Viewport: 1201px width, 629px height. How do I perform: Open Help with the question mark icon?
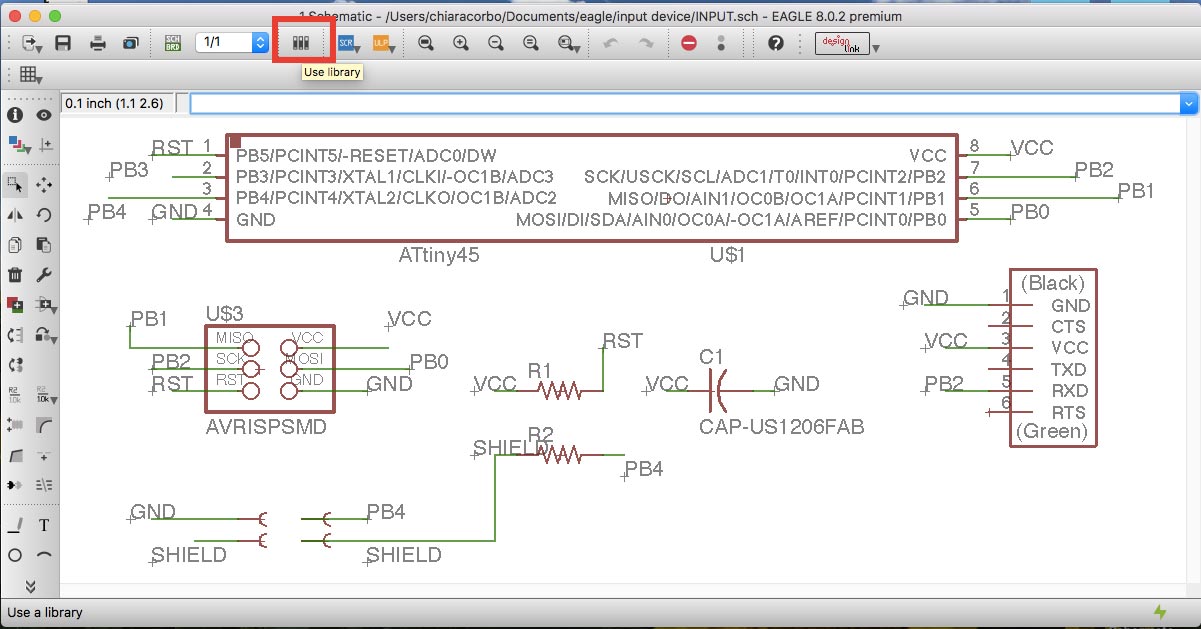pos(775,43)
